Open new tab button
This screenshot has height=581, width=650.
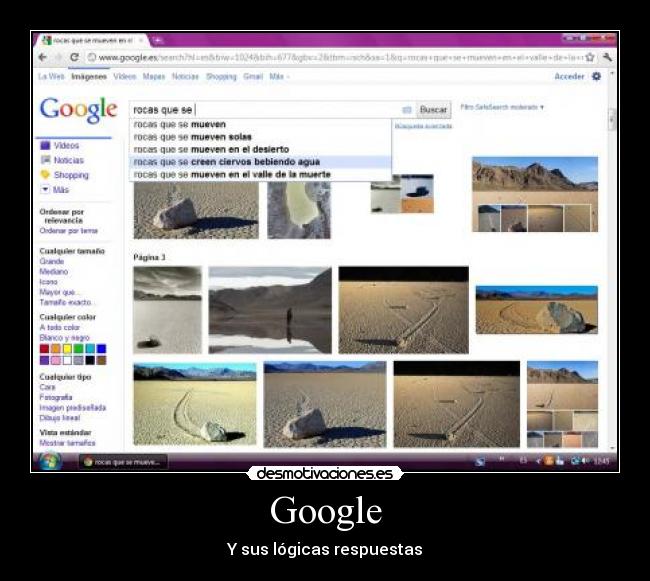158,40
